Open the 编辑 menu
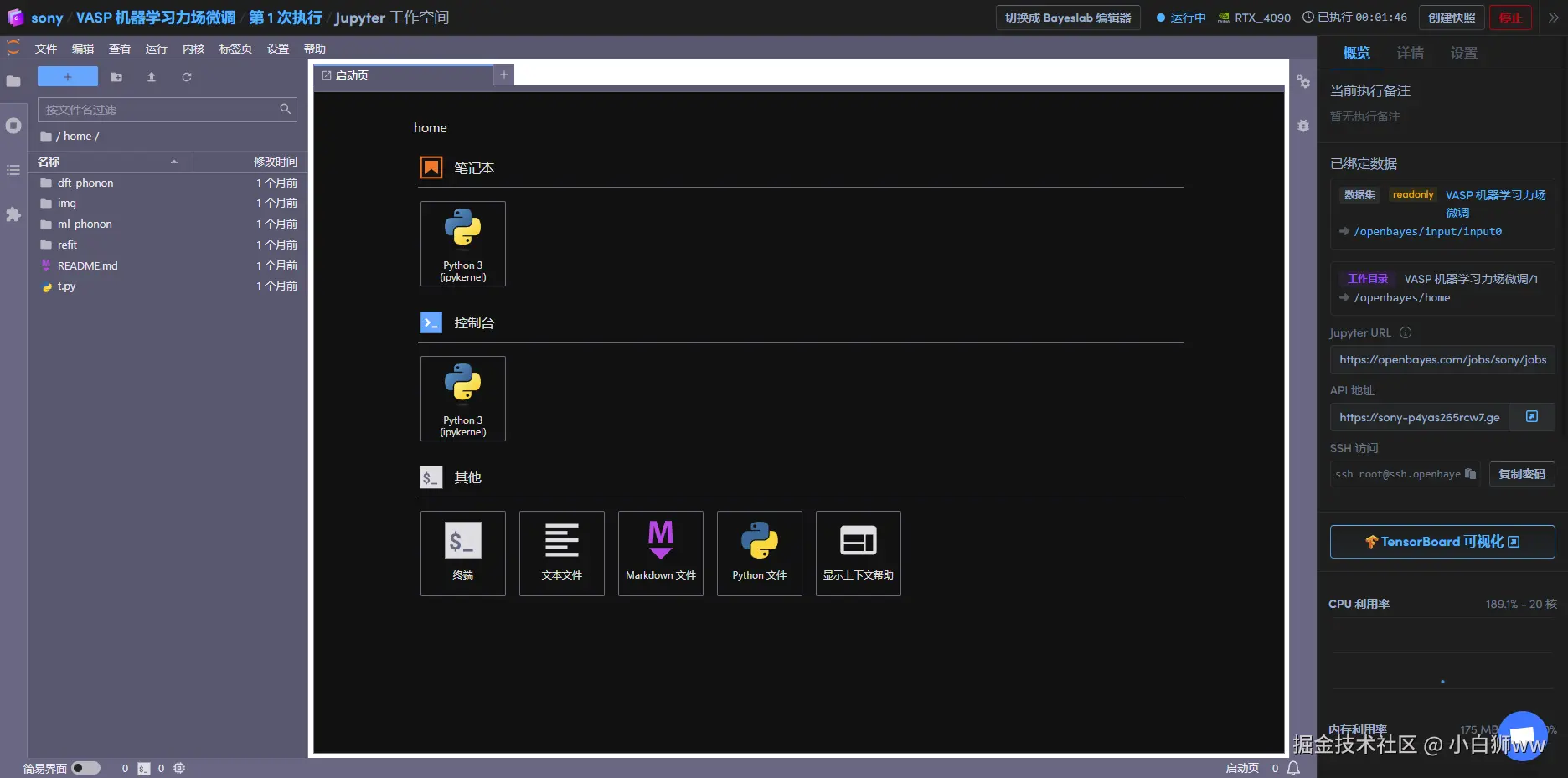This screenshot has width=1568, height=778. (x=83, y=49)
